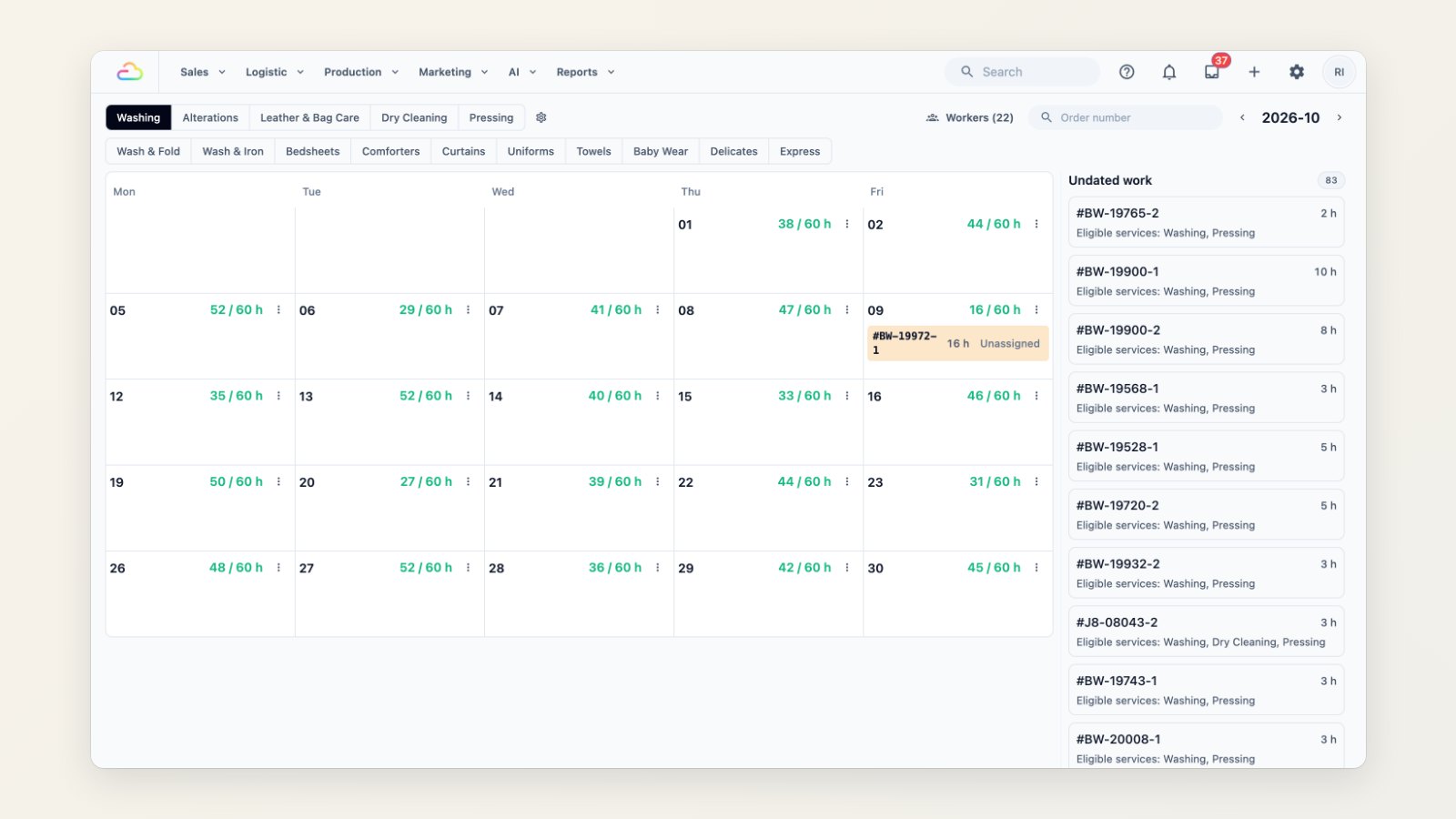Expand the Production dropdown menu
This screenshot has width=1456, height=819.
pos(361,72)
